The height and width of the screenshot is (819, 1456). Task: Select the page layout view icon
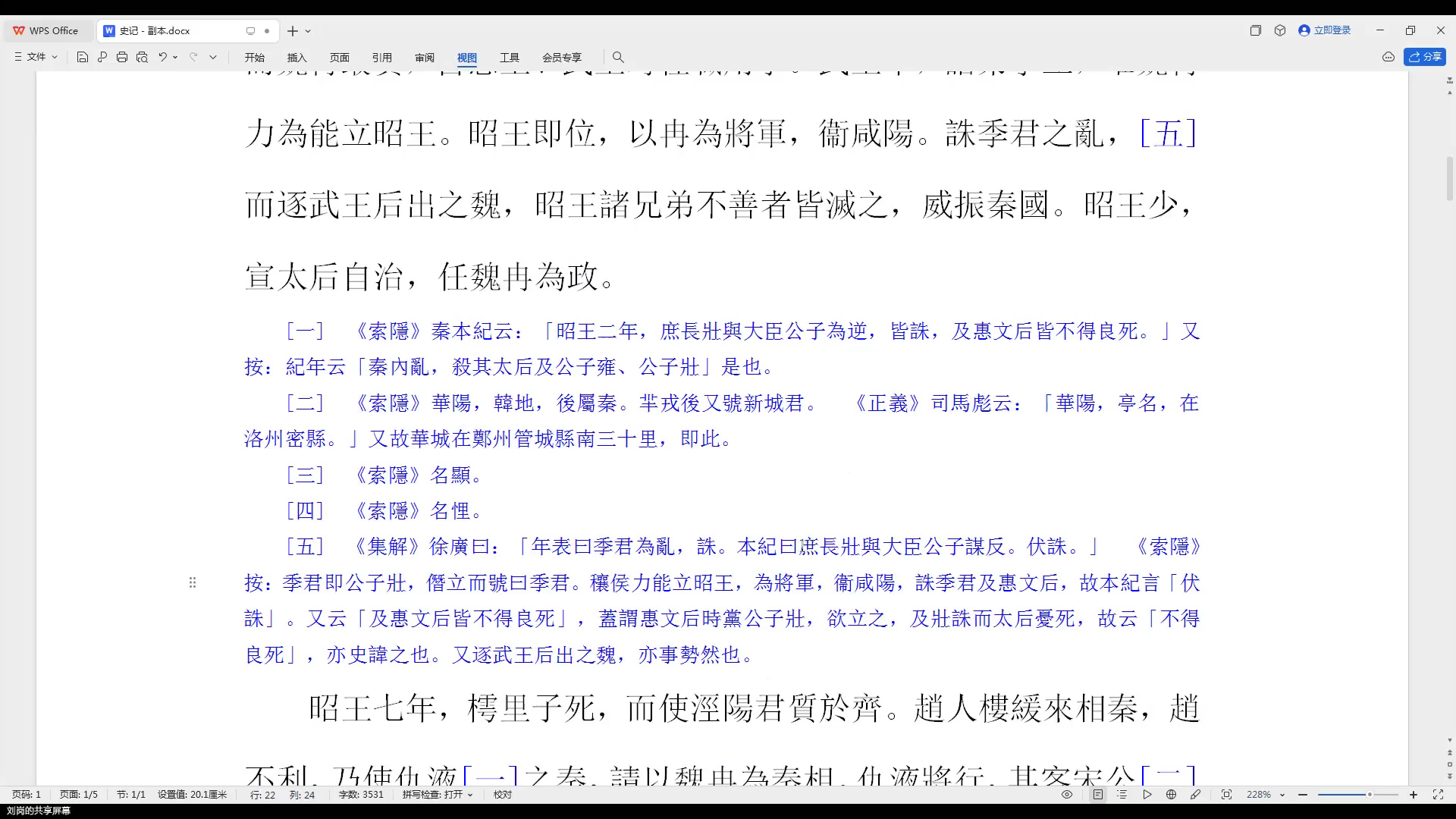tap(1098, 795)
